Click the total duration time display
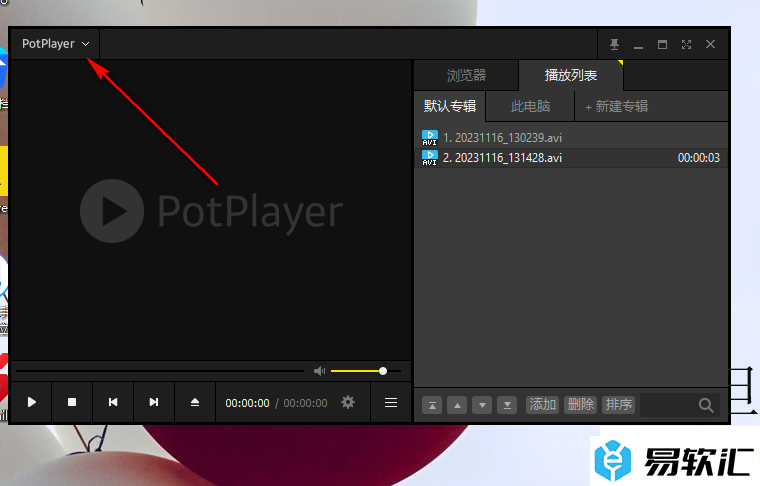Image resolution: width=760 pixels, height=486 pixels. pos(305,403)
